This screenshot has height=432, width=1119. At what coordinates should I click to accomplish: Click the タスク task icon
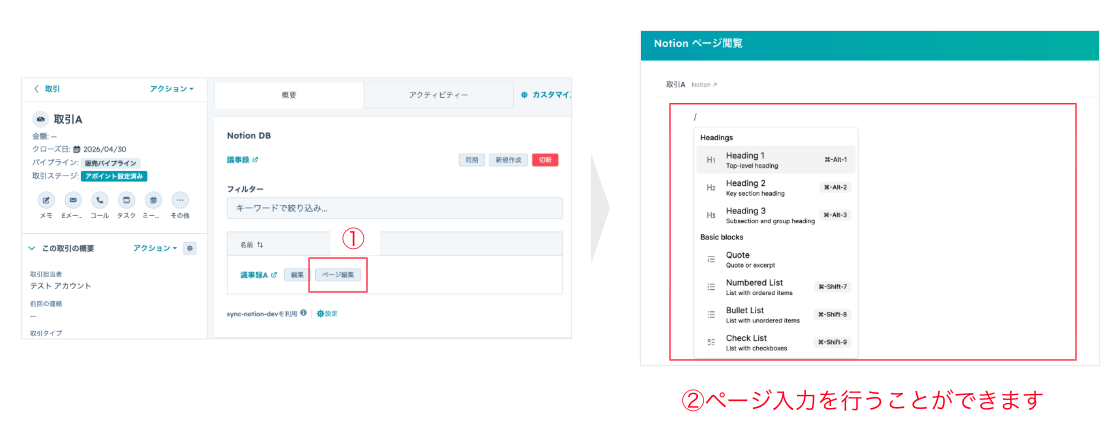pos(127,200)
